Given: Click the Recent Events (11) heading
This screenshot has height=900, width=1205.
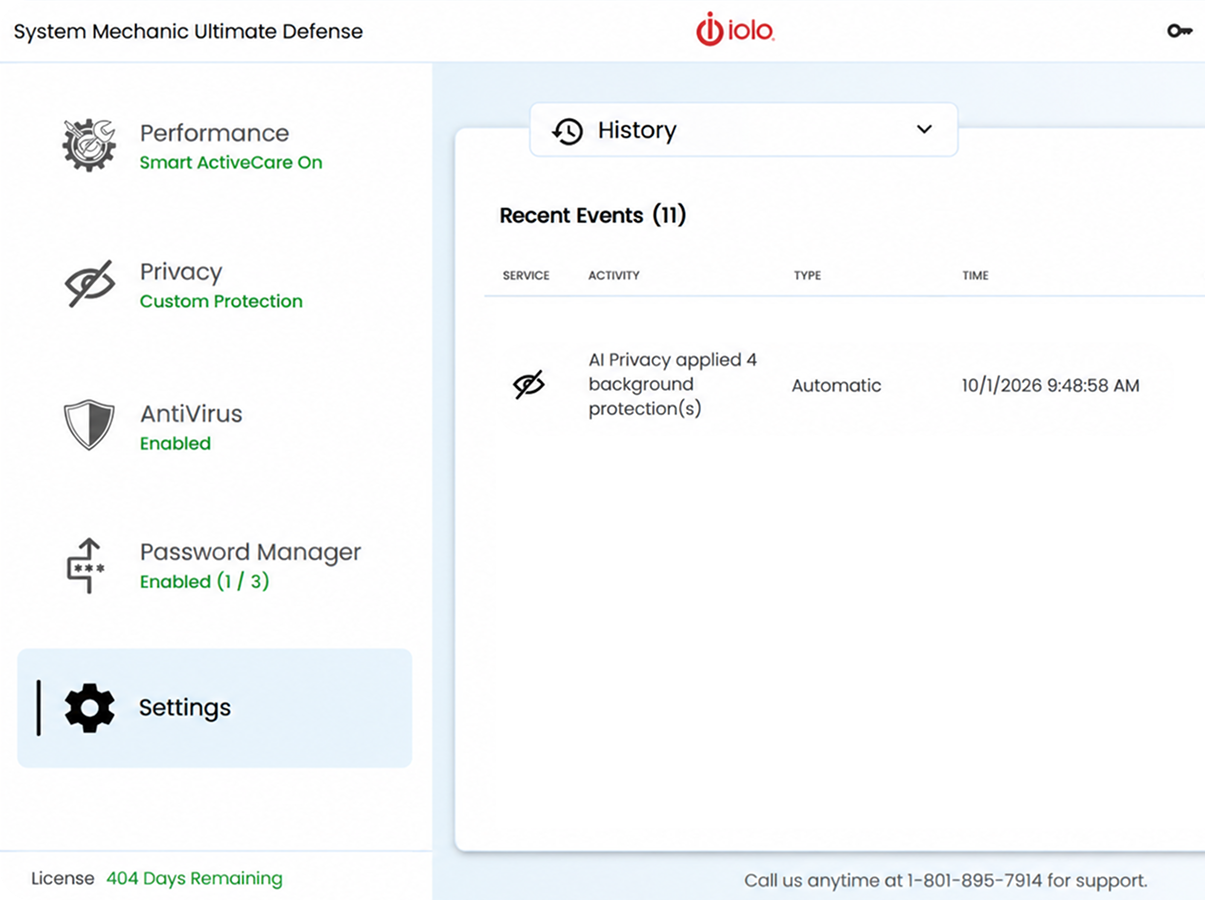Looking at the screenshot, I should pos(593,215).
